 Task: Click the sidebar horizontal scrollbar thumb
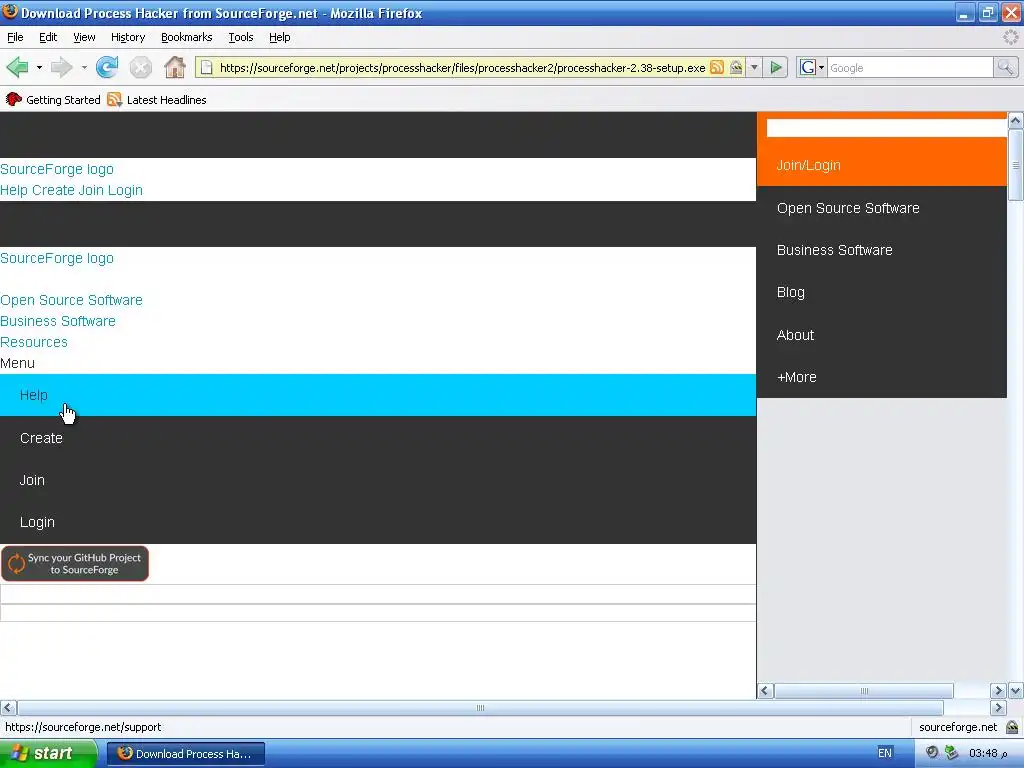[x=864, y=691]
